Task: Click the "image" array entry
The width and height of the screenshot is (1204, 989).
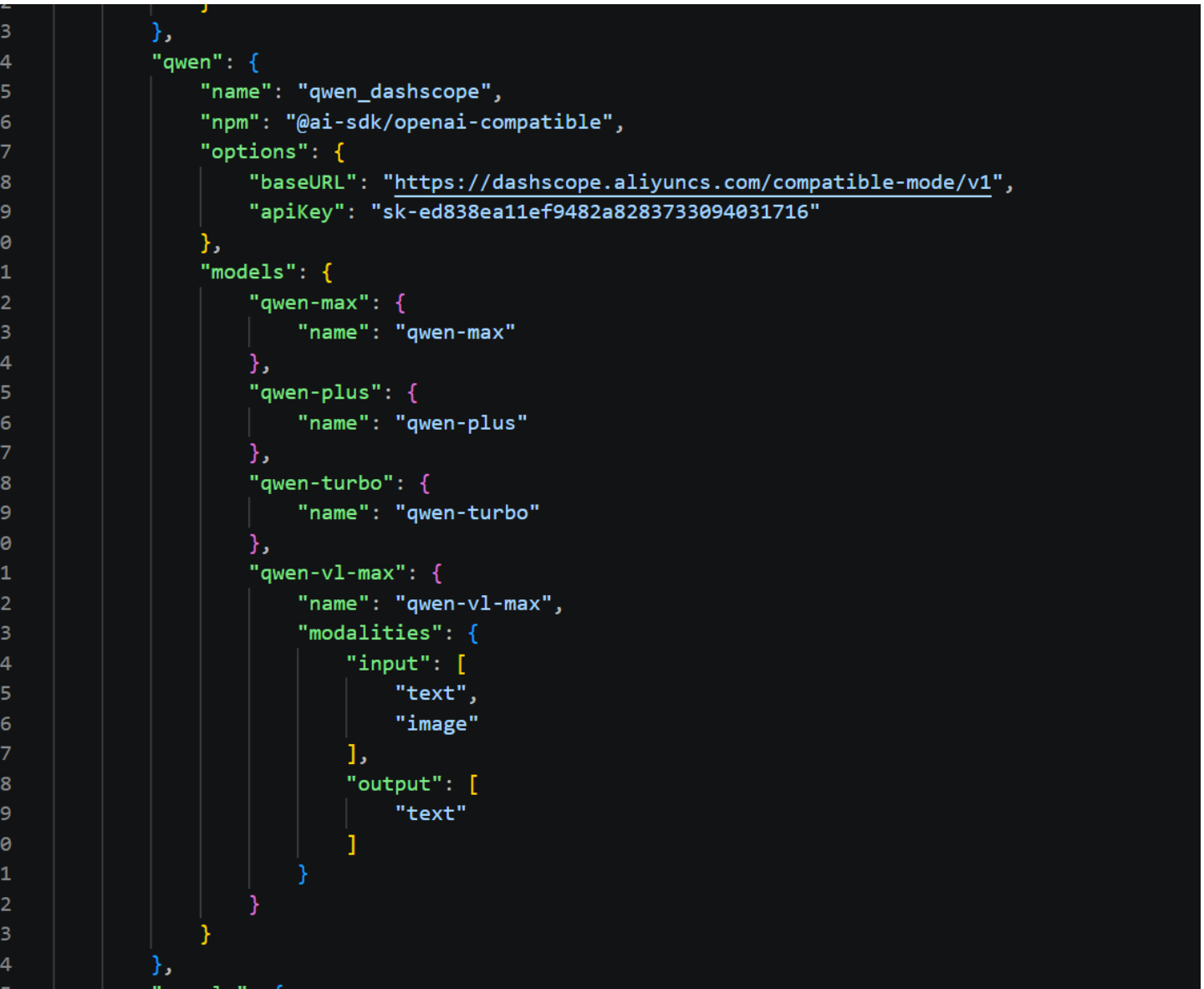Action: 436,724
